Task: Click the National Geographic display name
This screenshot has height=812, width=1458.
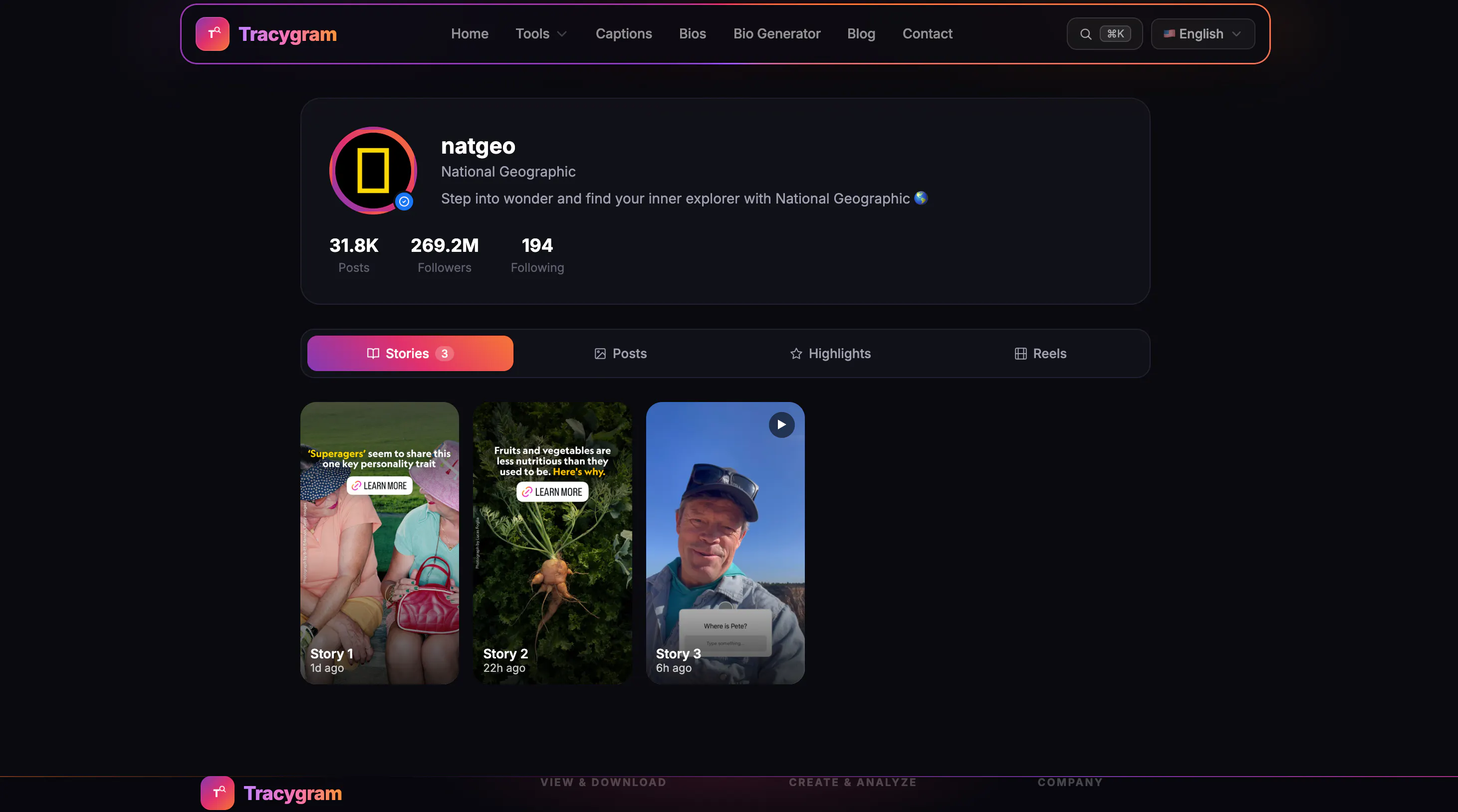Action: pos(508,172)
